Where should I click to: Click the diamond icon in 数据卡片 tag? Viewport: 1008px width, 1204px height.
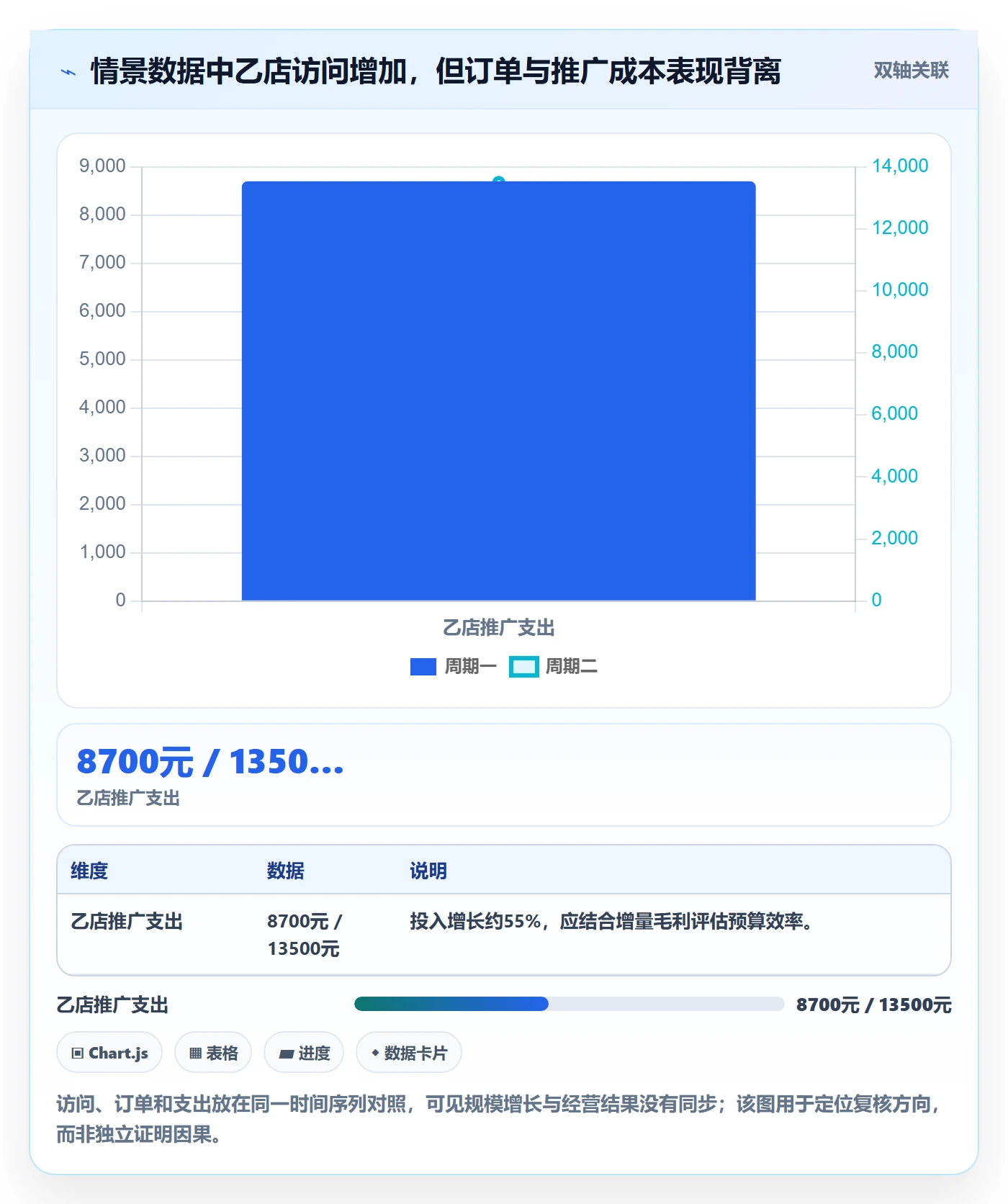coord(375,1053)
